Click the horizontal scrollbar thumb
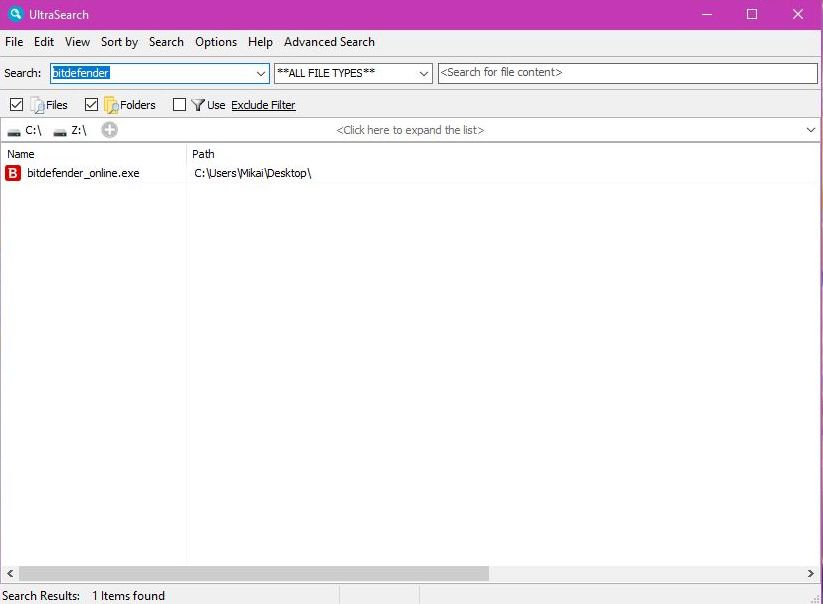The image size is (823, 604). (x=254, y=573)
